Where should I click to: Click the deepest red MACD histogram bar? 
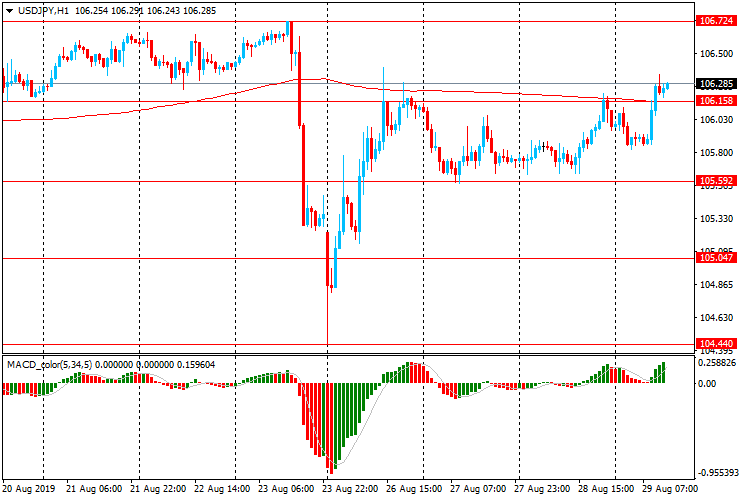[331, 428]
